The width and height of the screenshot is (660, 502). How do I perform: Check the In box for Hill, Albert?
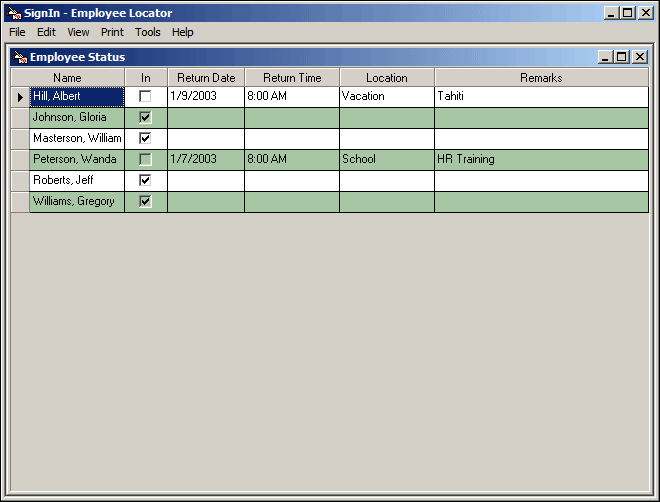tap(145, 96)
